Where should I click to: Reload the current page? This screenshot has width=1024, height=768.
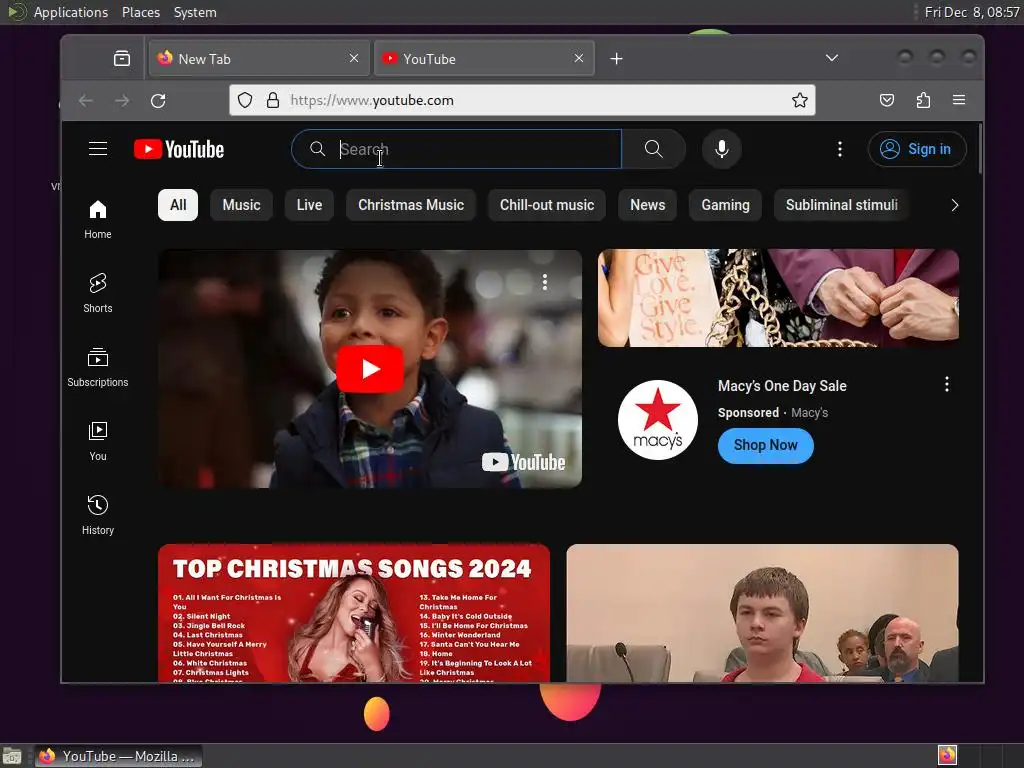pos(158,101)
